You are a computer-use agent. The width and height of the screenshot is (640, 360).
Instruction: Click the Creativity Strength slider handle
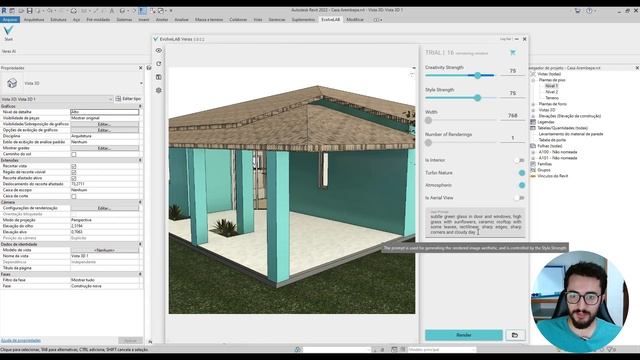(x=478, y=76)
